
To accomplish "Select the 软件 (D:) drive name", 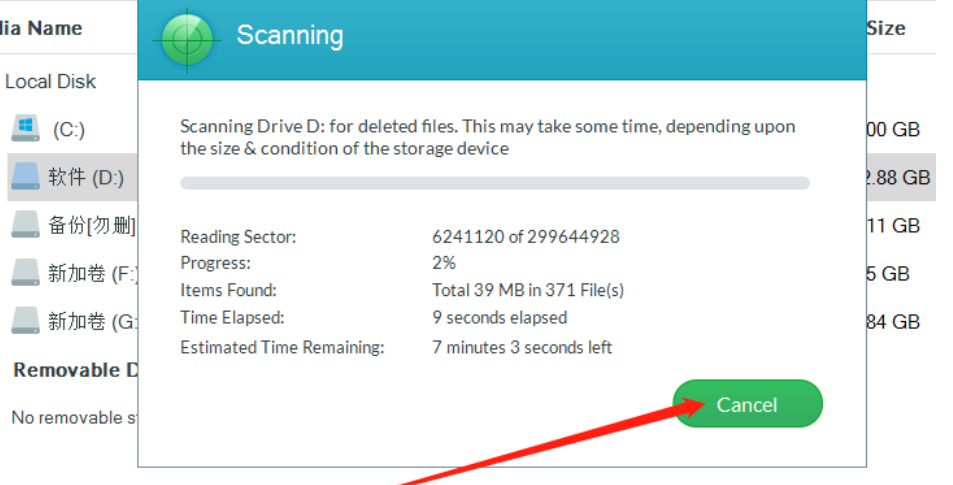I will [86, 178].
